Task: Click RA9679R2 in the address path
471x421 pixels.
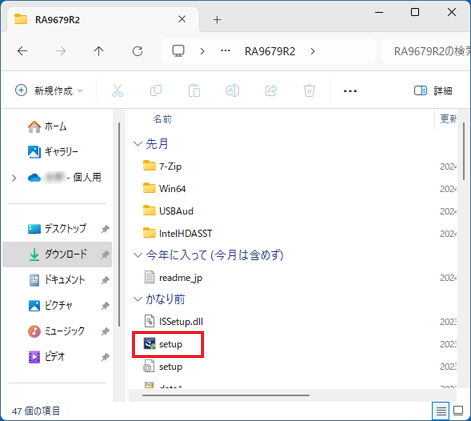Action: click(x=270, y=51)
